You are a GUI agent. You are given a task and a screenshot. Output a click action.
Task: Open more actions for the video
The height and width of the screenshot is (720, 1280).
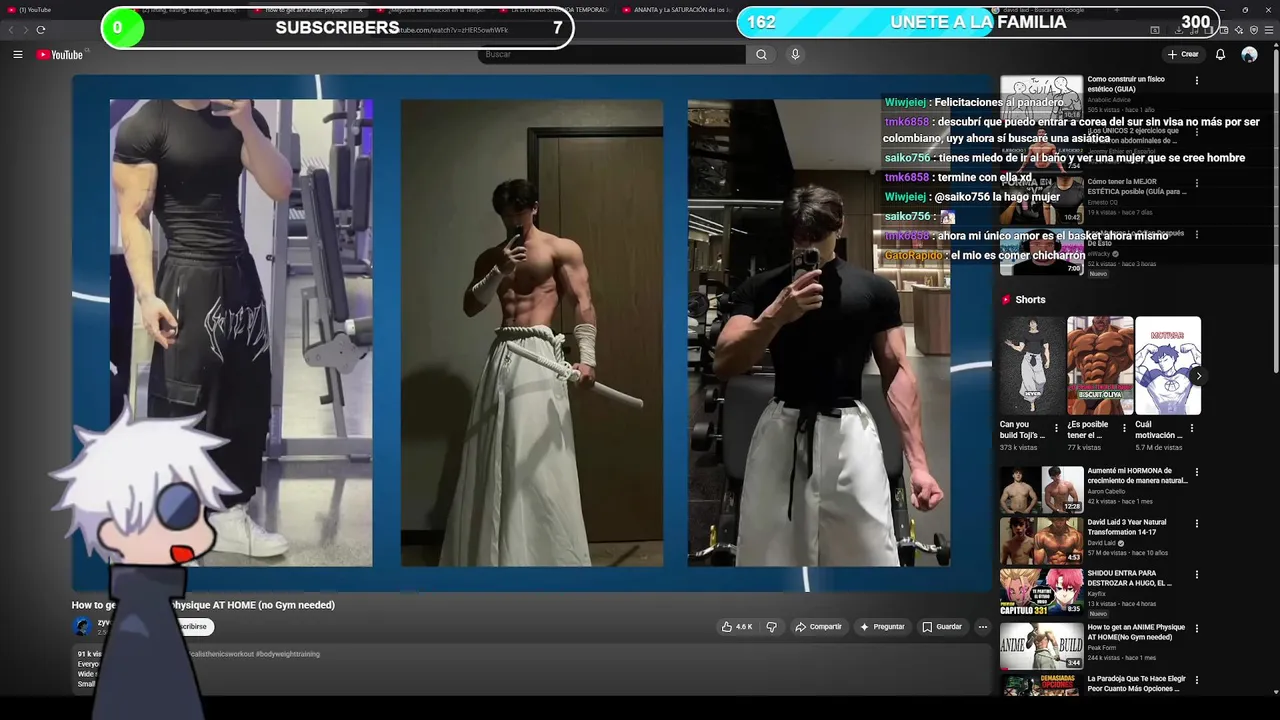982,627
